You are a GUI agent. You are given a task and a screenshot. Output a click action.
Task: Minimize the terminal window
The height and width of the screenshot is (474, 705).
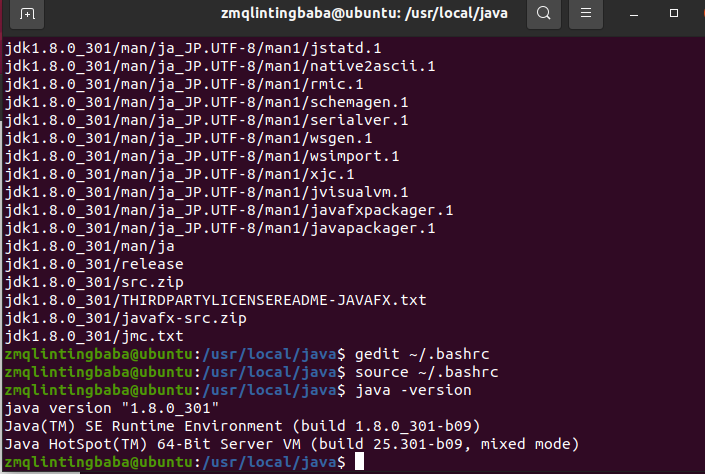pos(634,14)
